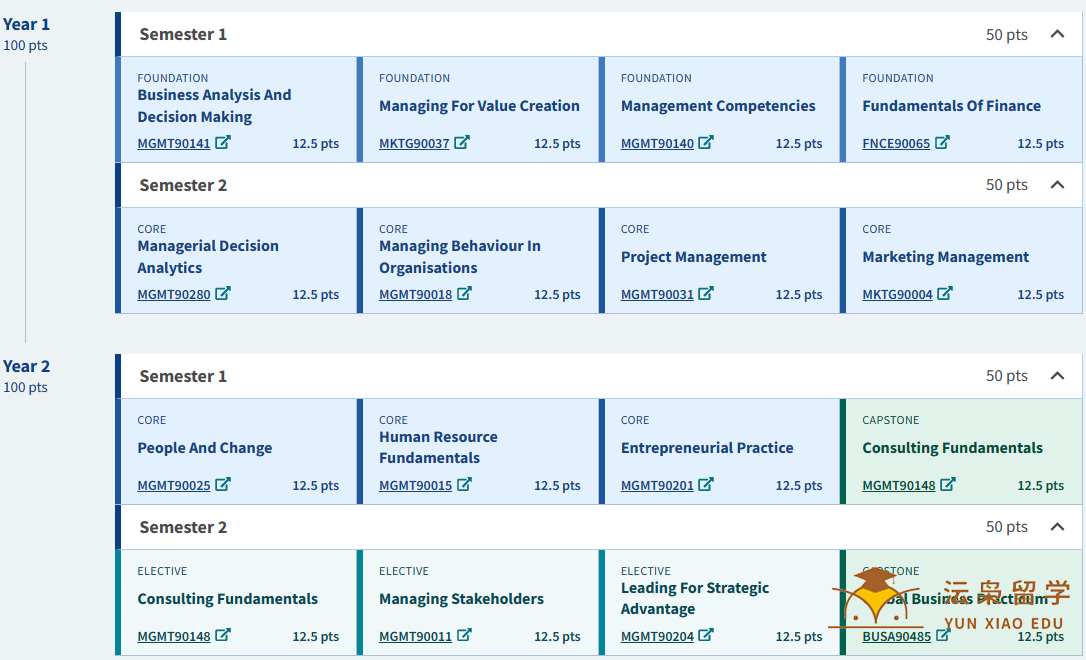Collapse Year 1 Semester 2 chevron

[1057, 185]
